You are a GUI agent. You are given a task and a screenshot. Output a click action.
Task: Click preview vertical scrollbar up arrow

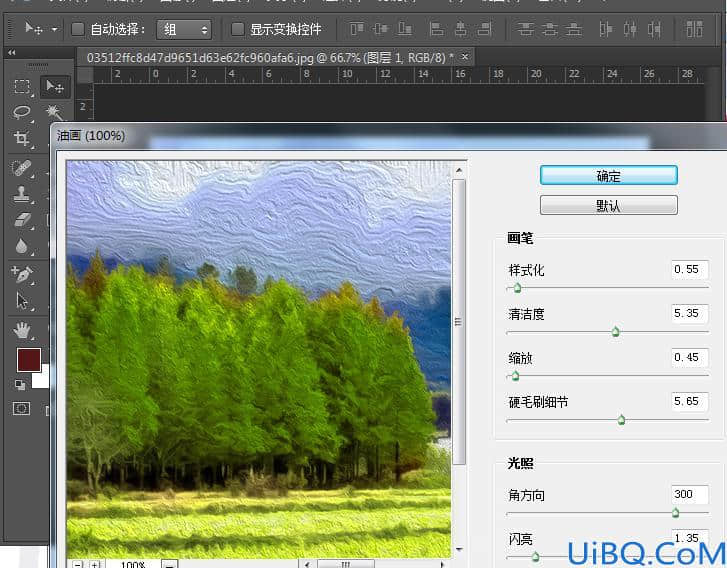point(459,171)
